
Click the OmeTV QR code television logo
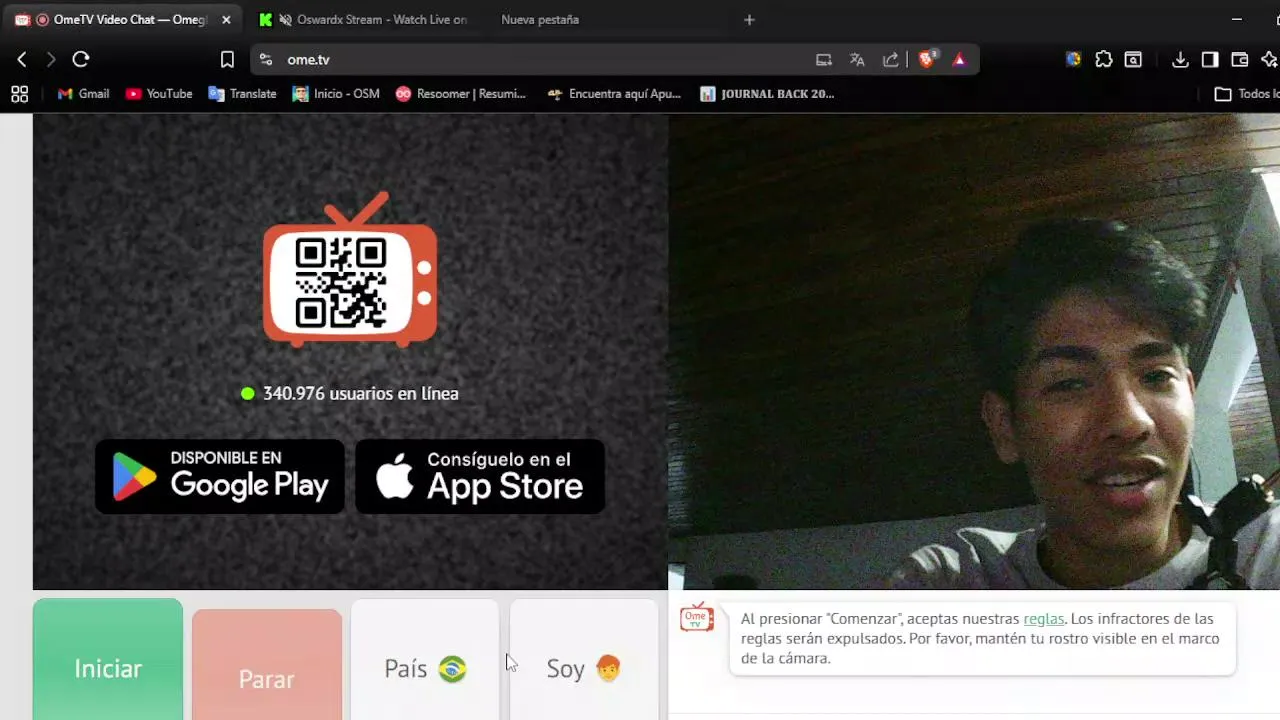tap(350, 270)
